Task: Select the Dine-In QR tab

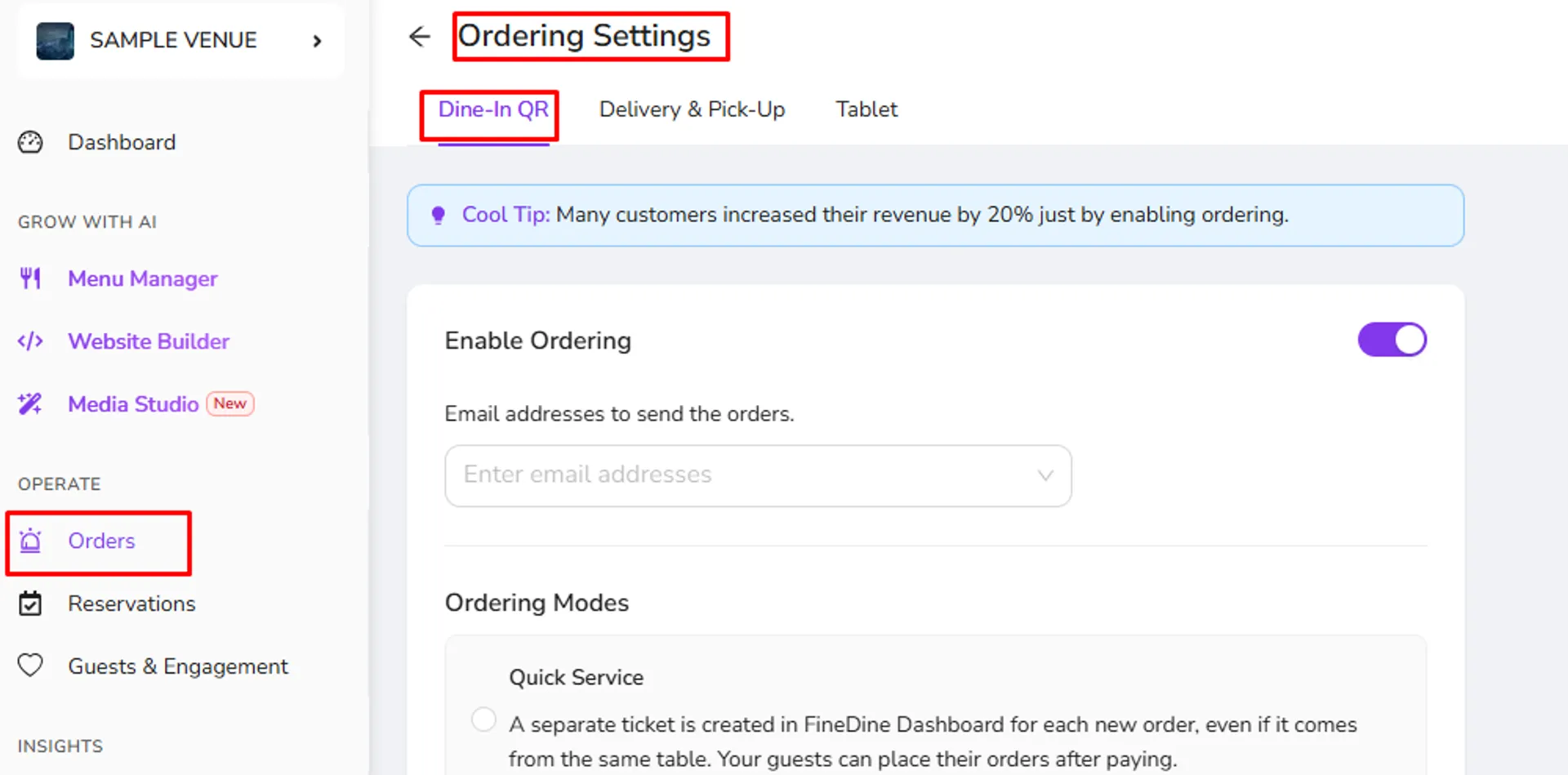Action: click(x=493, y=109)
